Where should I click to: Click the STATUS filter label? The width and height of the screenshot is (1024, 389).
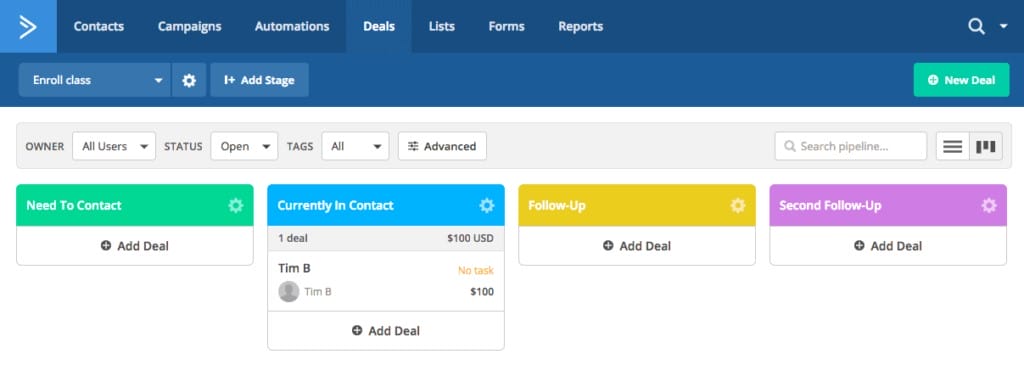click(x=183, y=146)
